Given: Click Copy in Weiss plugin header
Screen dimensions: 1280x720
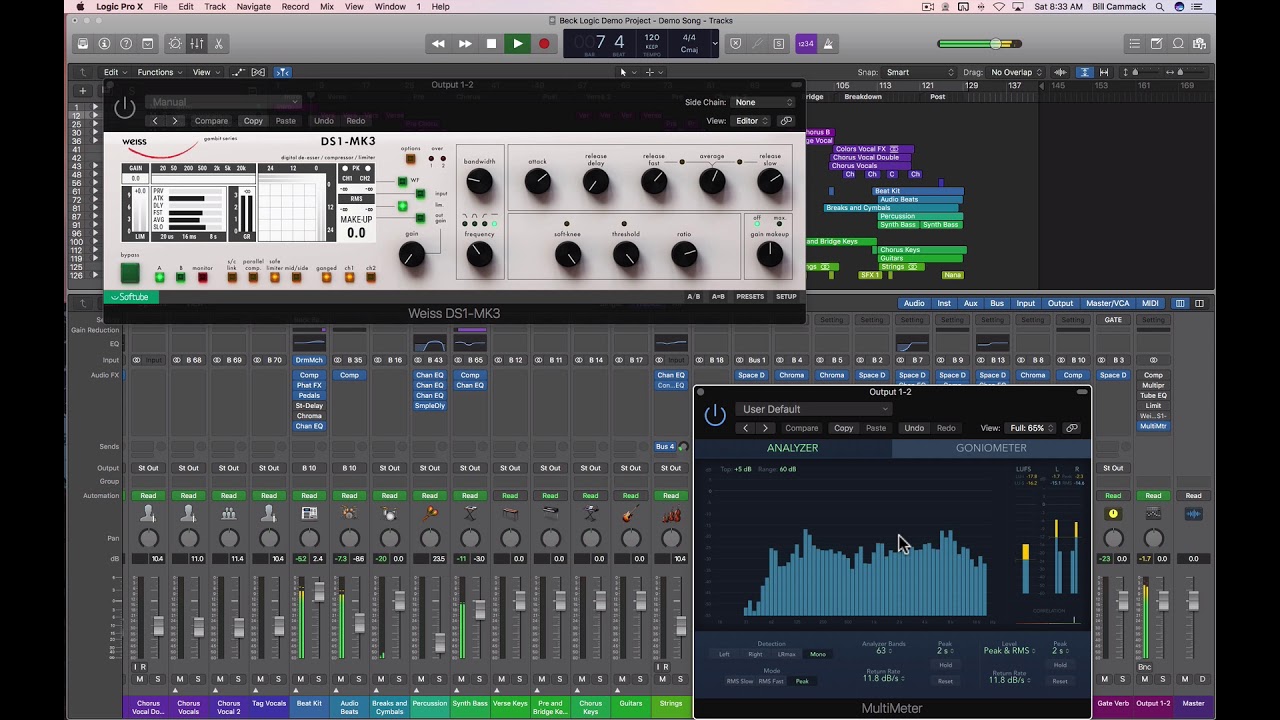Looking at the screenshot, I should pyautogui.click(x=253, y=121).
